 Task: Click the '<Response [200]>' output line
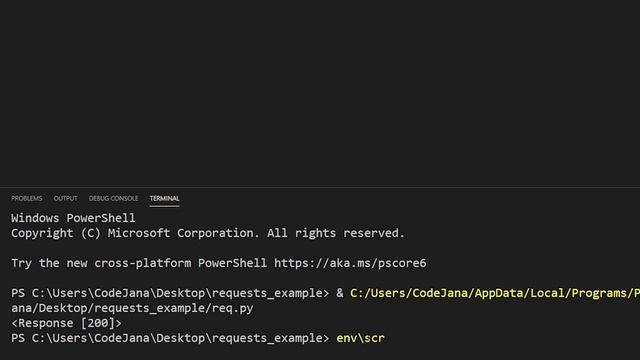click(66, 323)
